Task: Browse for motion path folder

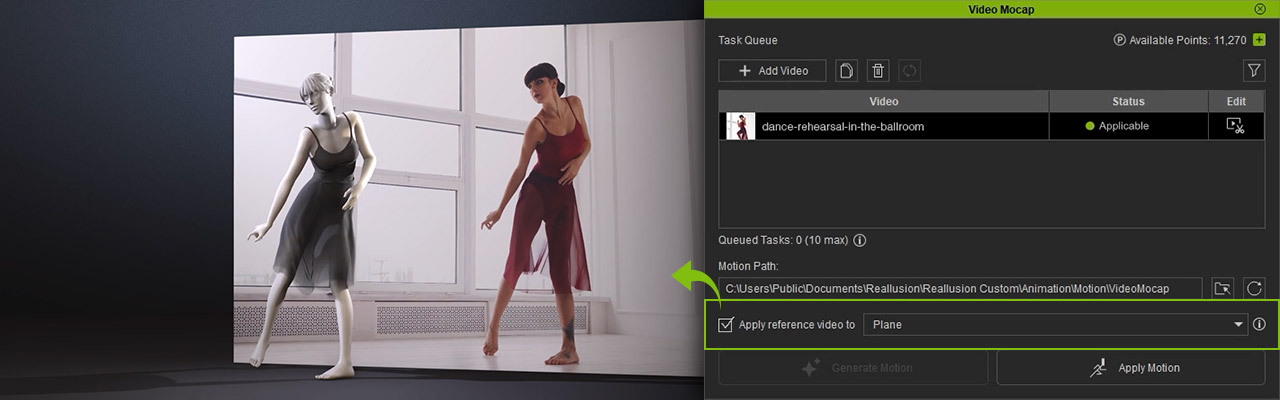Action: pos(1222,289)
